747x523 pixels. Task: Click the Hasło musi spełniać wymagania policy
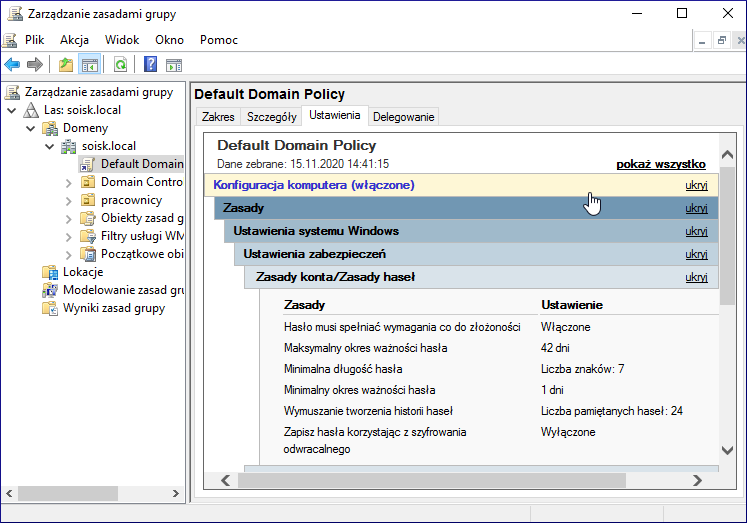pos(402,327)
